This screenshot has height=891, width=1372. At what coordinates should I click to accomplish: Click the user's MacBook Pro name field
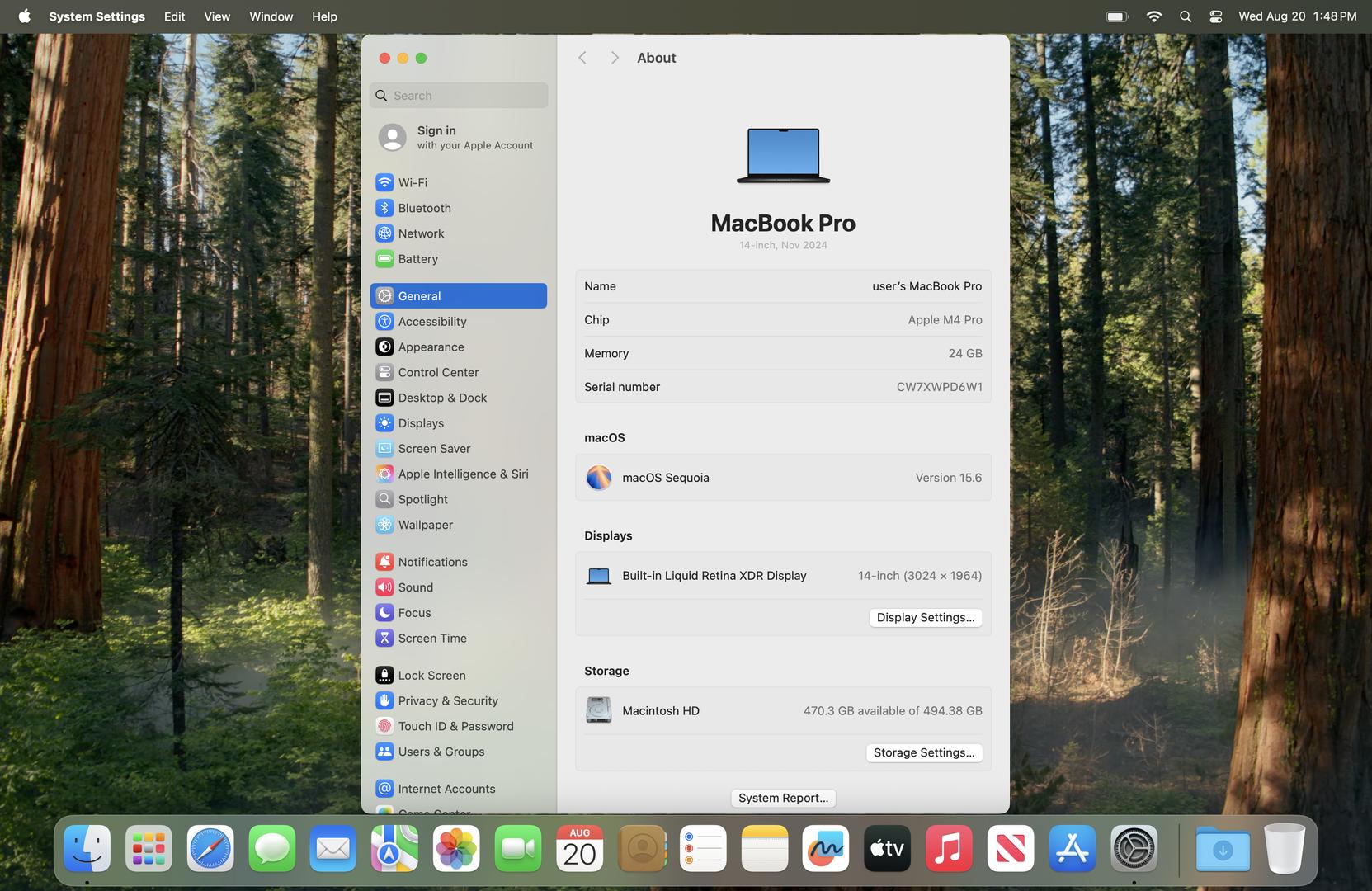926,286
